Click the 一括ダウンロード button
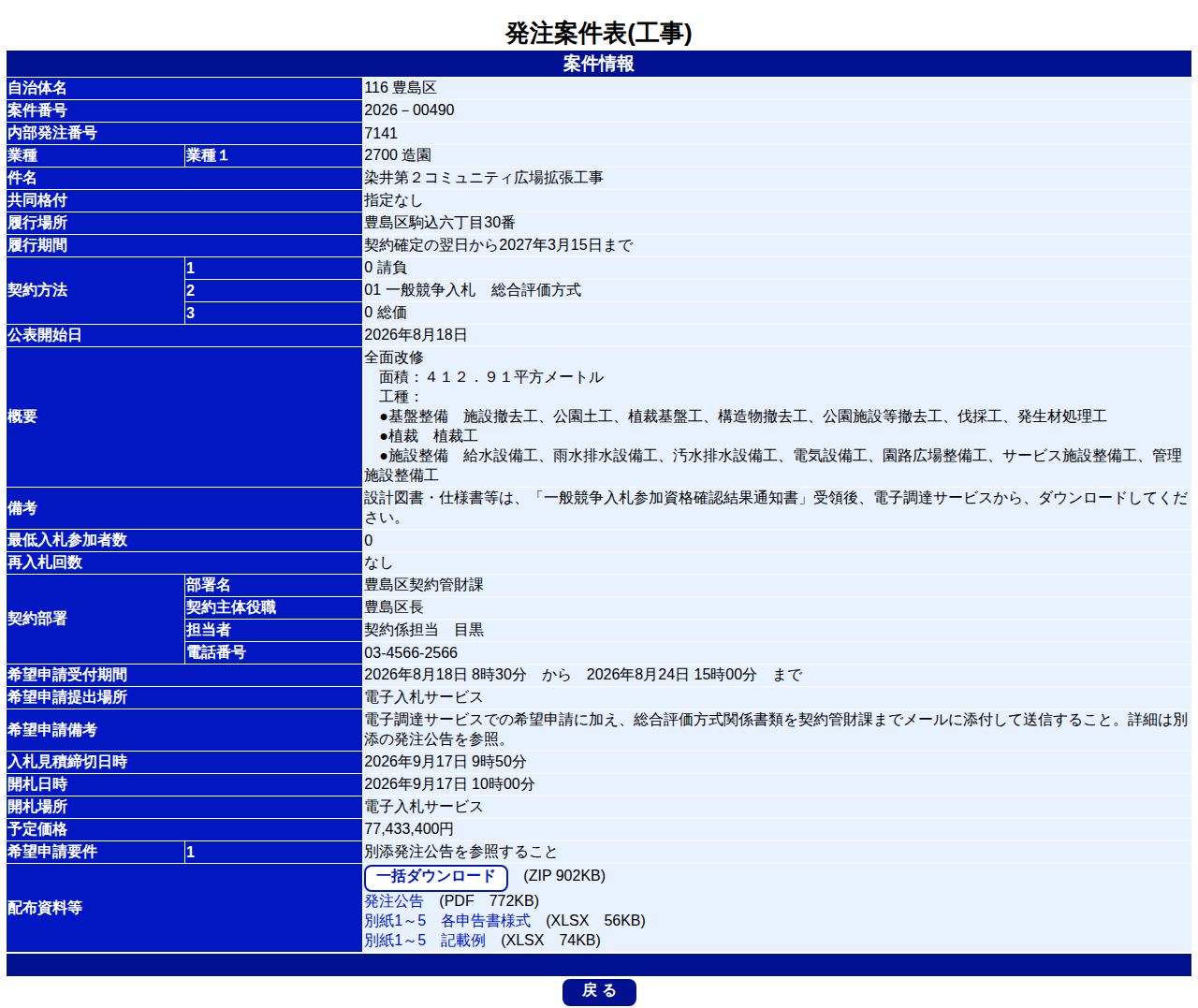This screenshot has width=1198, height=1008. 436,877
